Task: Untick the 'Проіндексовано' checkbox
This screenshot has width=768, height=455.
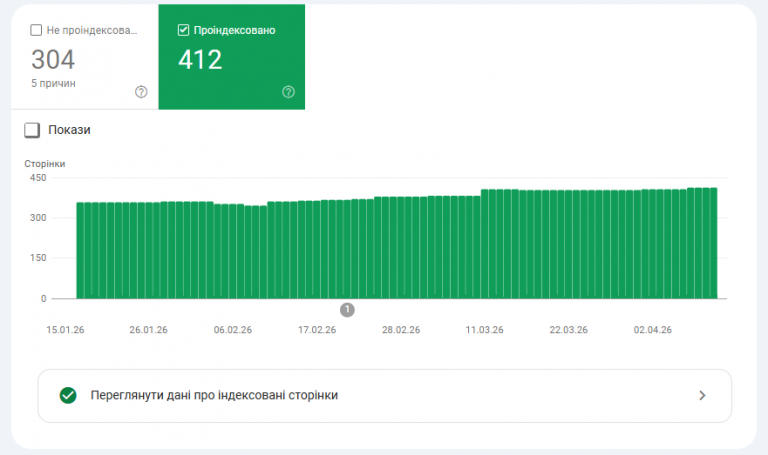Action: coord(183,30)
